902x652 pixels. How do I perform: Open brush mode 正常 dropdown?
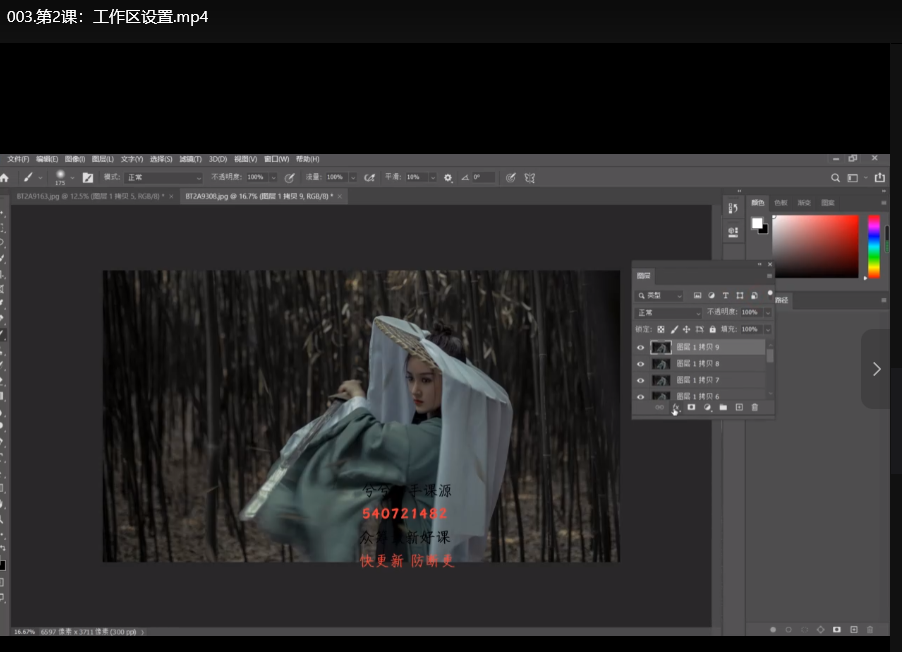click(163, 178)
